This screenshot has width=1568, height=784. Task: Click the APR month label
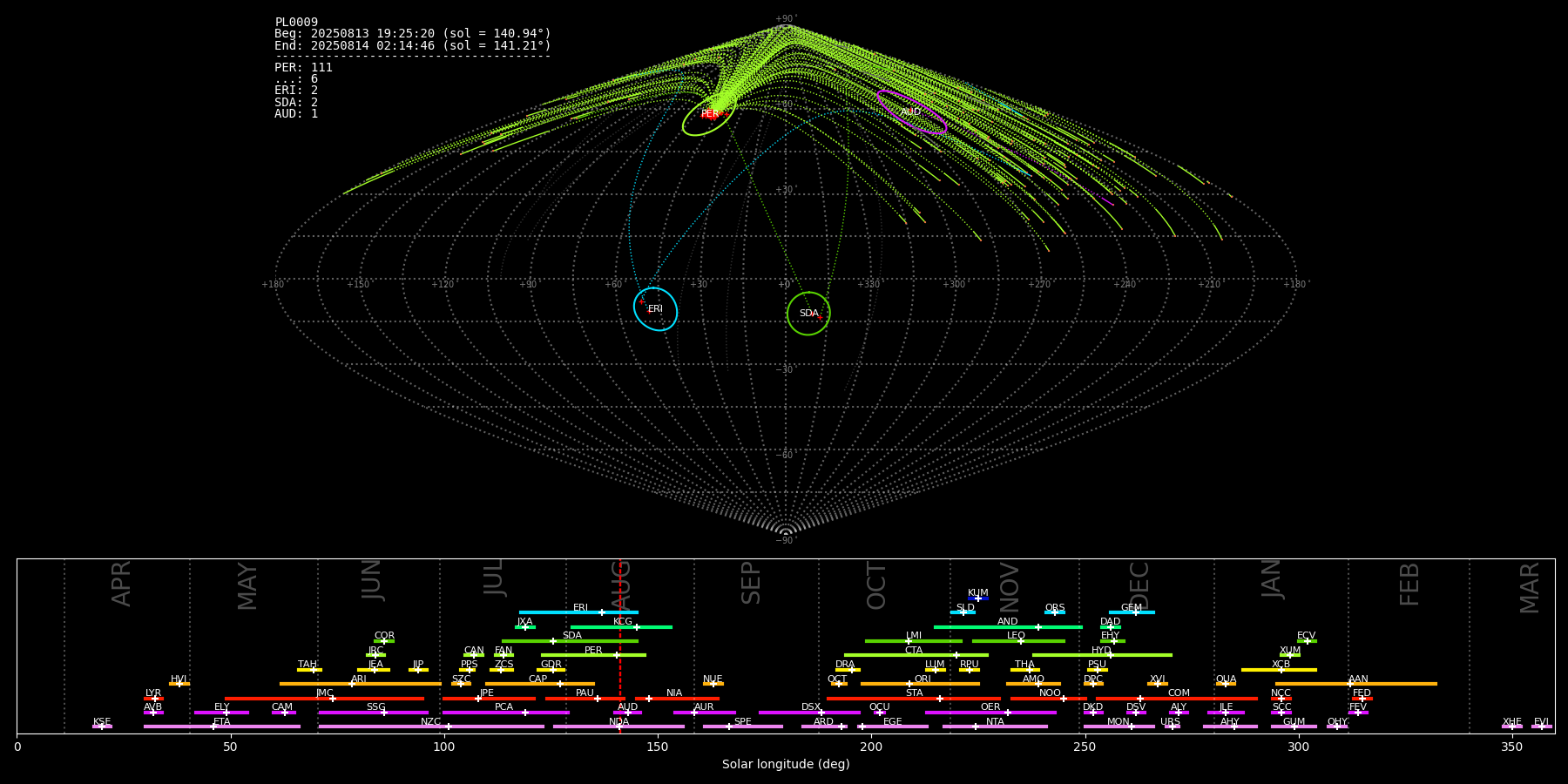[121, 584]
